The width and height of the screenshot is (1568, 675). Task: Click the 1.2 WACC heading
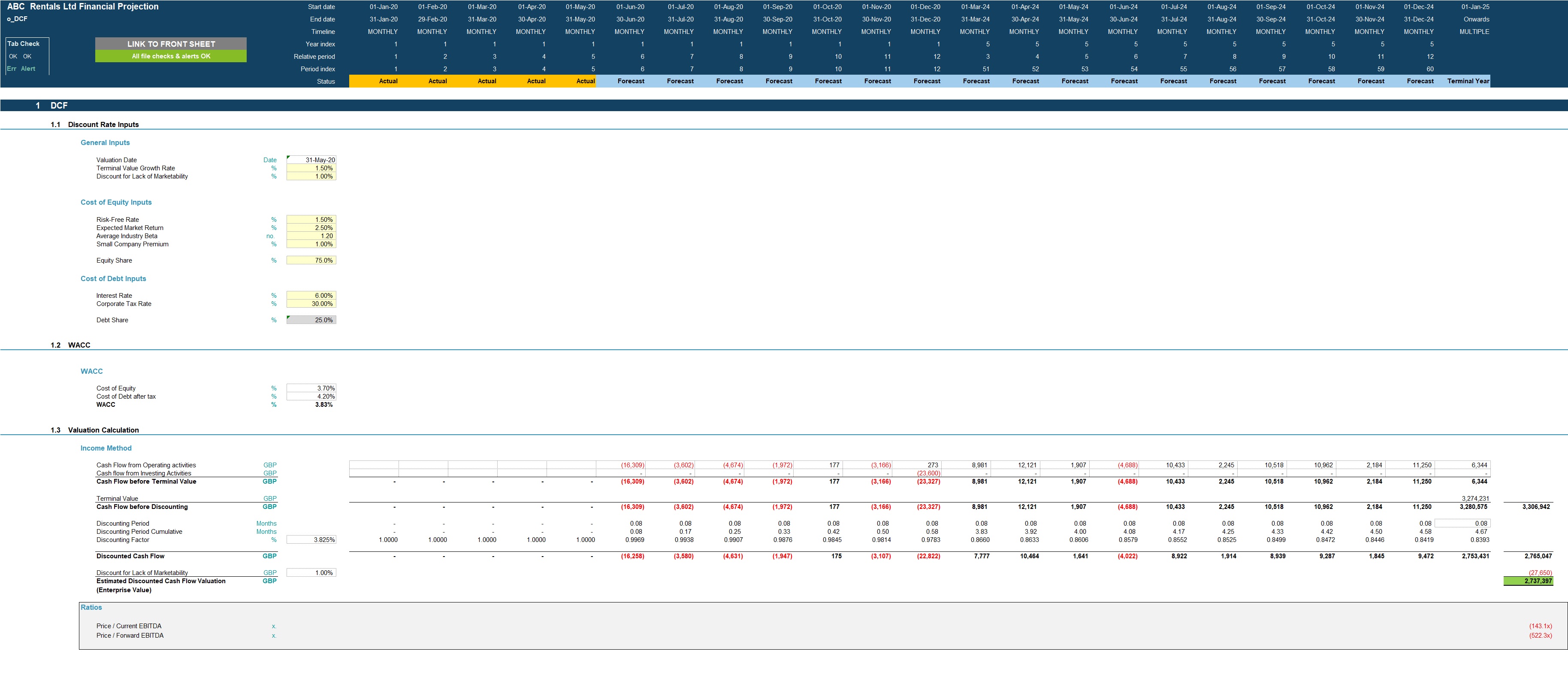[x=71, y=345]
